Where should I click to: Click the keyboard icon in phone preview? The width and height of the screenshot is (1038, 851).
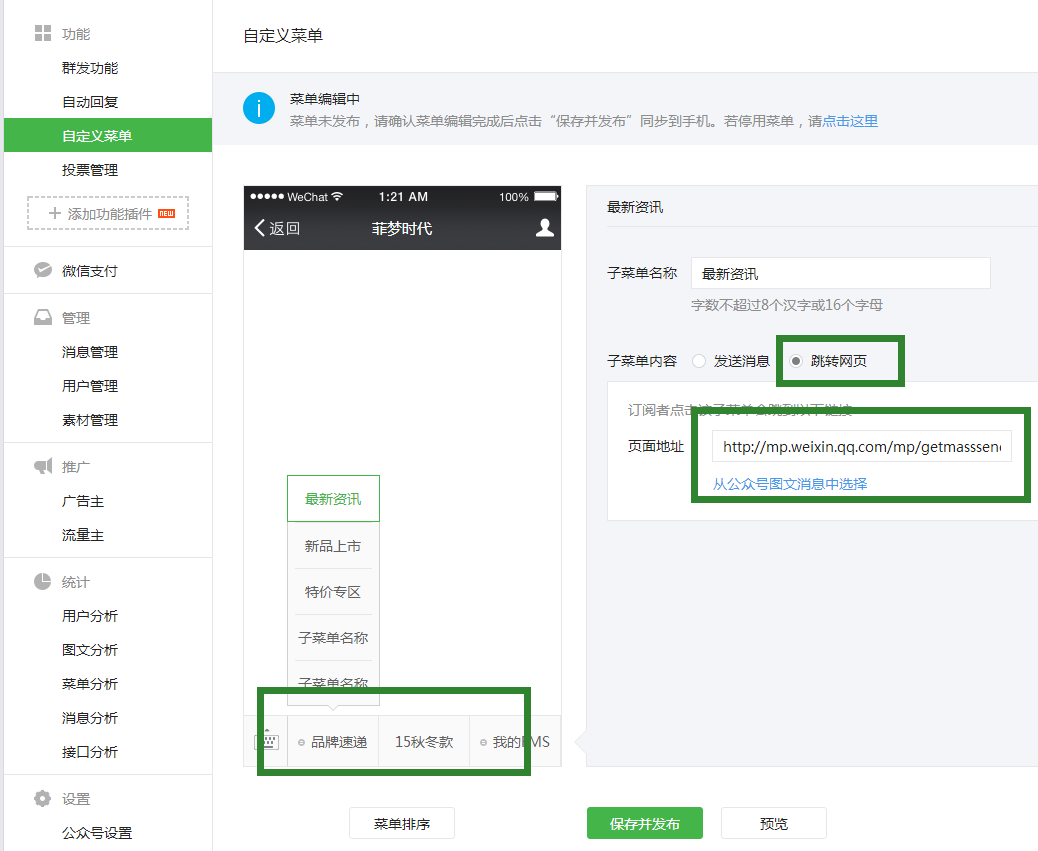266,742
